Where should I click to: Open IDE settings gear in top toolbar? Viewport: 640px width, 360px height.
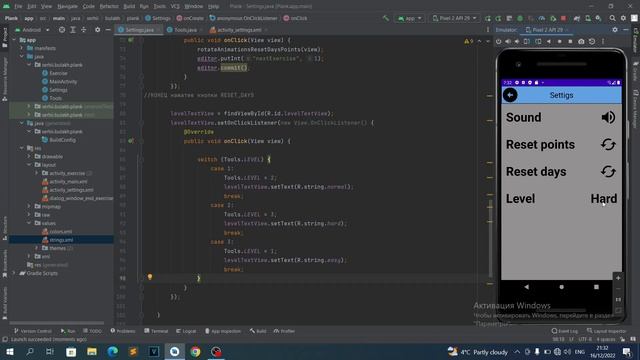(x=623, y=18)
